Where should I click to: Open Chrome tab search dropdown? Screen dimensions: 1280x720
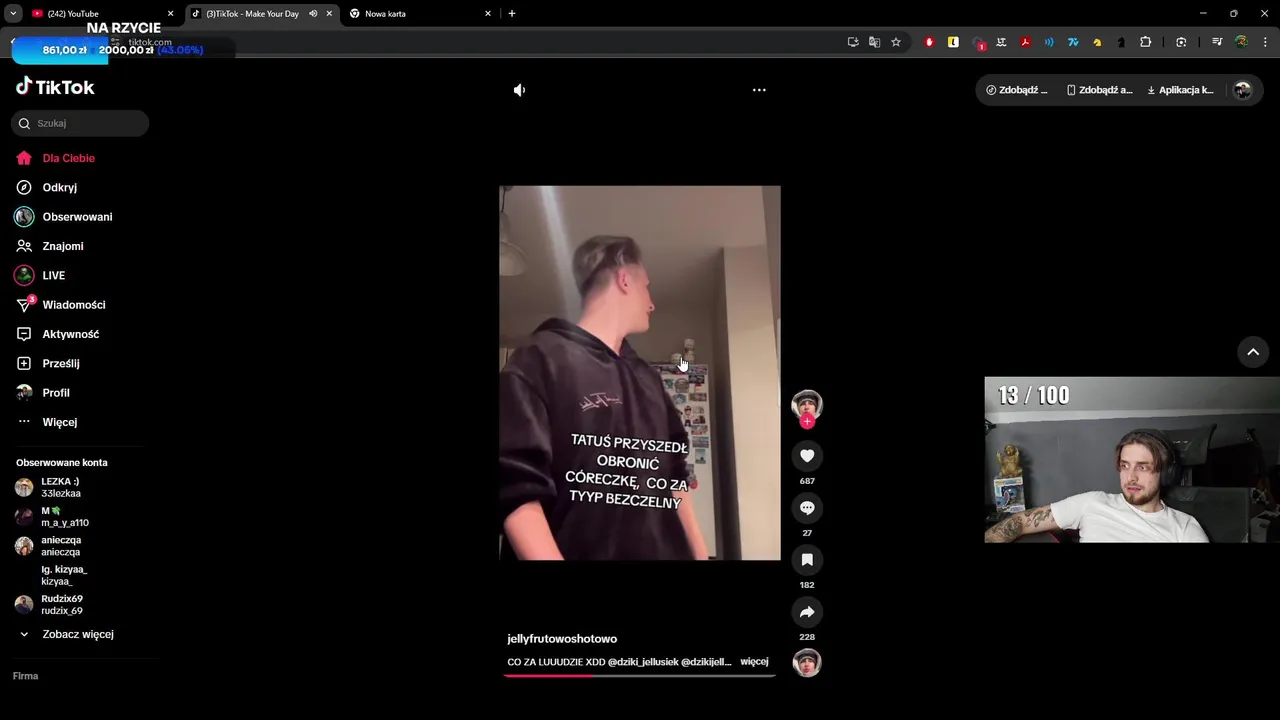13,14
